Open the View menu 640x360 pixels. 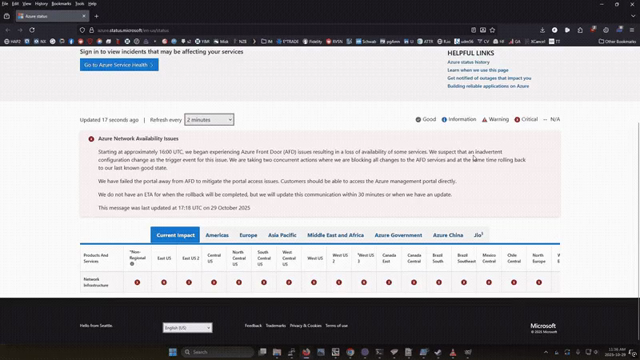pos(27,4)
